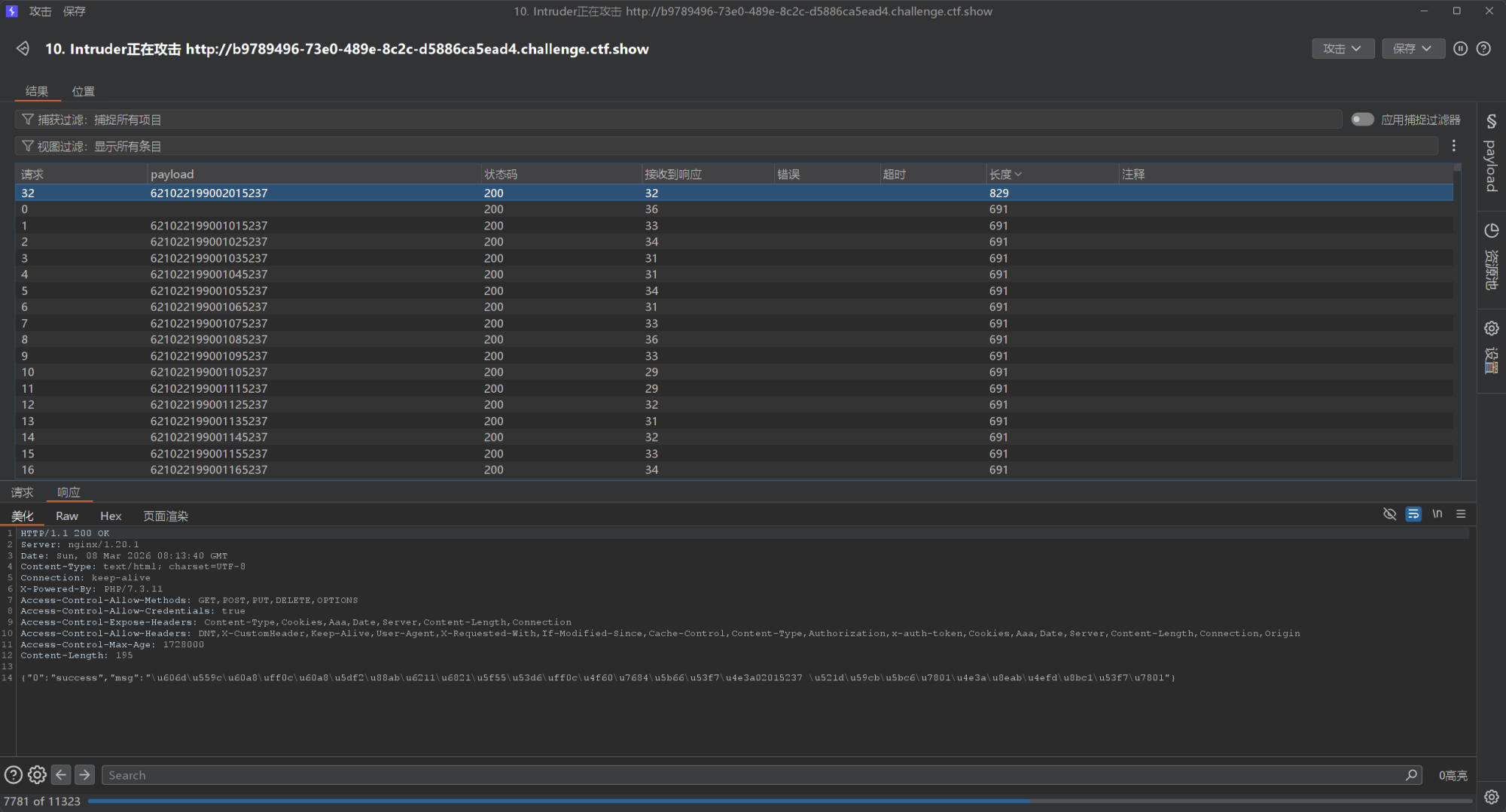Click the back arrow icon beside attack title

pos(23,49)
